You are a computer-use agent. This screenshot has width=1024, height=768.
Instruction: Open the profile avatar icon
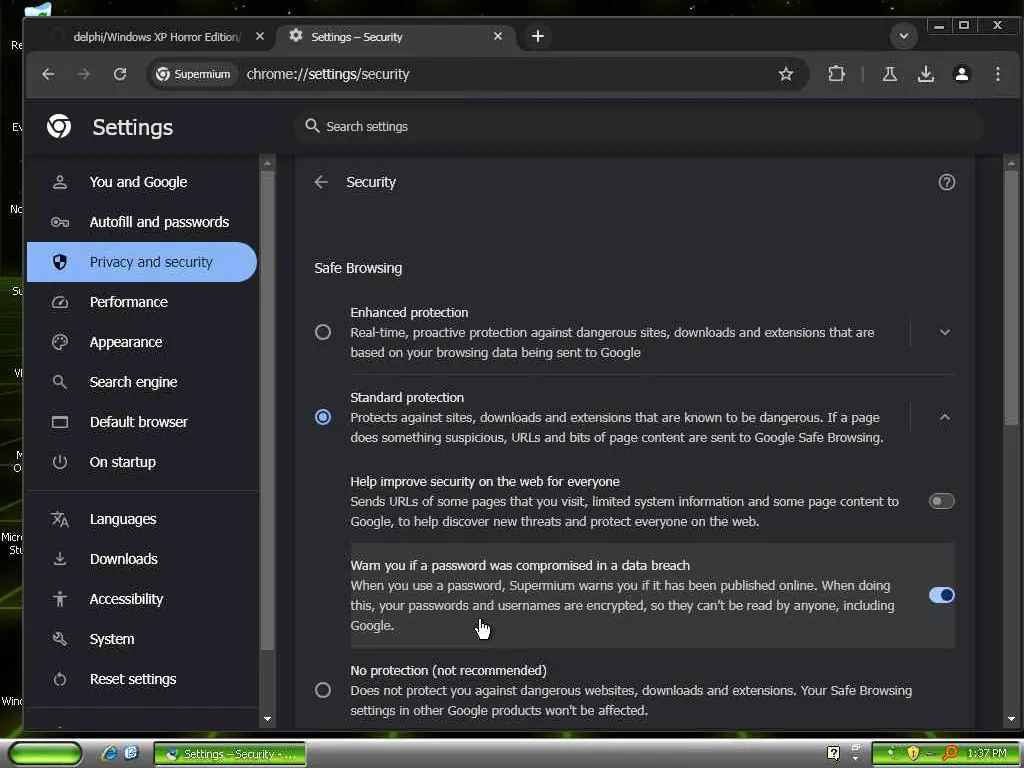pyautogui.click(x=961, y=74)
